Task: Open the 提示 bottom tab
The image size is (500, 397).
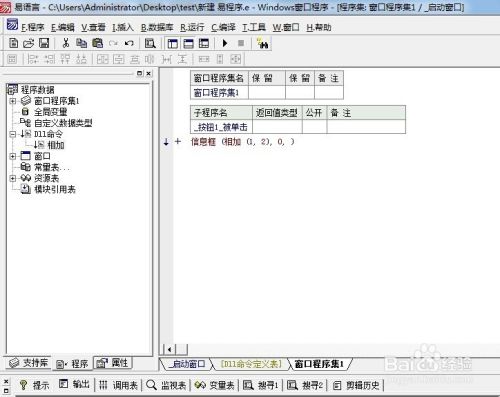Action: coord(34,385)
